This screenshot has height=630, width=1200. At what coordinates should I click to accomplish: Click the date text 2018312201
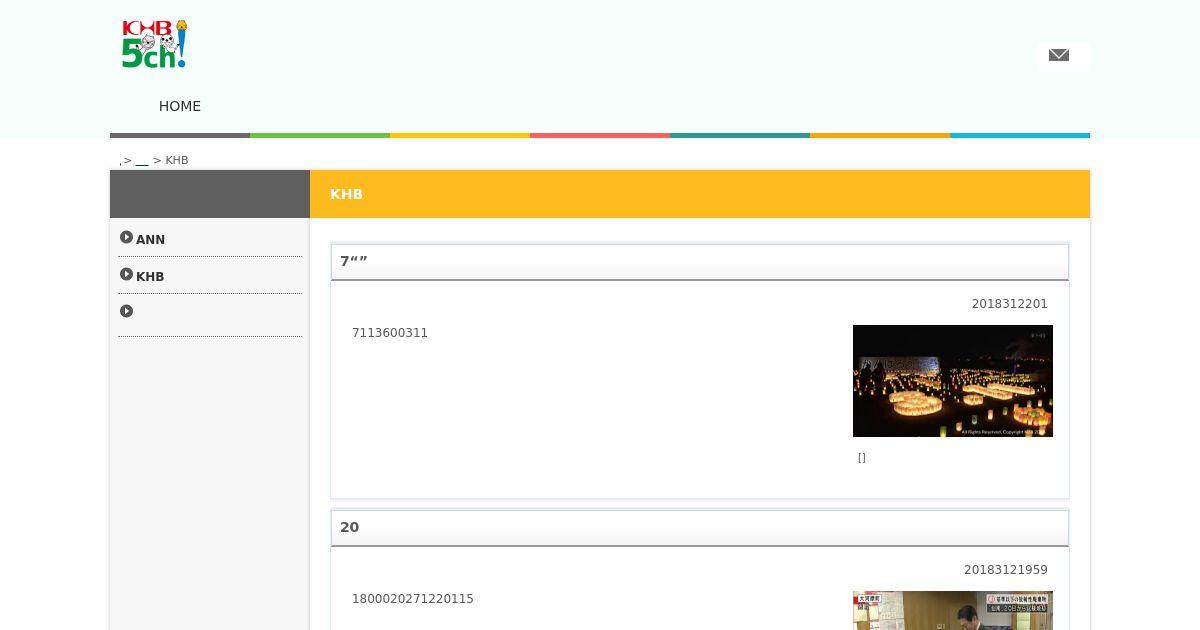[1010, 304]
